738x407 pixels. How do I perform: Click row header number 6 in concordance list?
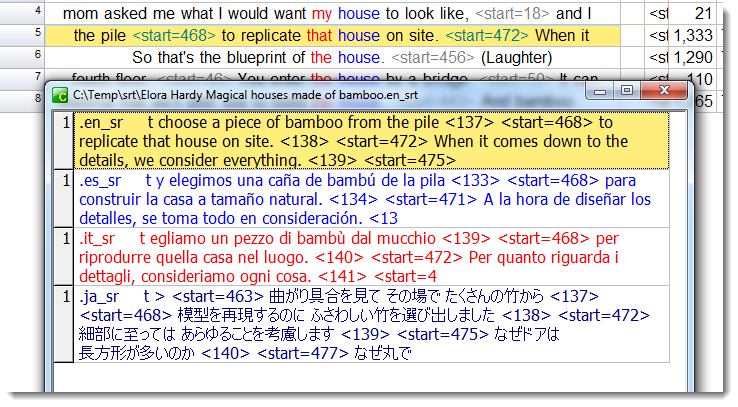(x=37, y=78)
